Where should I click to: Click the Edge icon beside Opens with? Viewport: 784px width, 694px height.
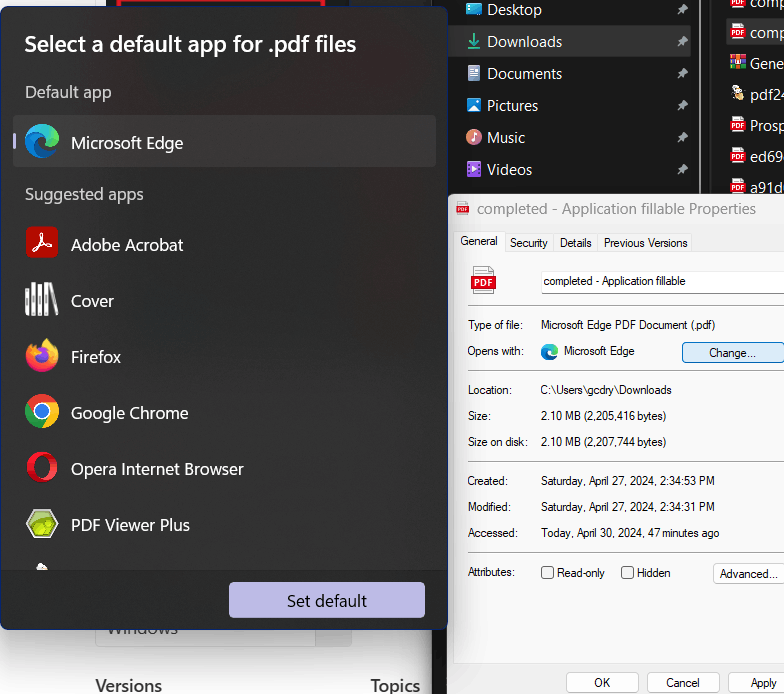pos(550,352)
